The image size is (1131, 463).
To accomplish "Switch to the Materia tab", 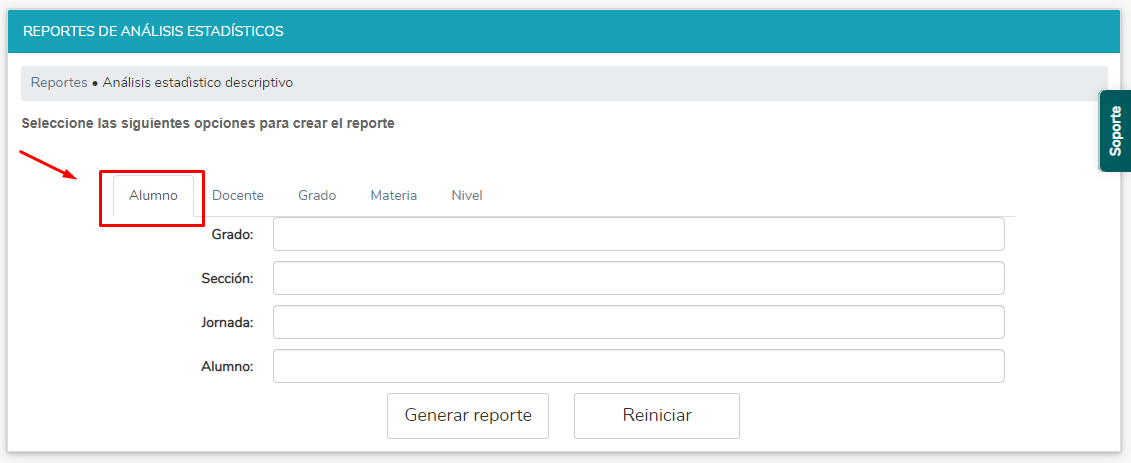I will pyautogui.click(x=394, y=195).
